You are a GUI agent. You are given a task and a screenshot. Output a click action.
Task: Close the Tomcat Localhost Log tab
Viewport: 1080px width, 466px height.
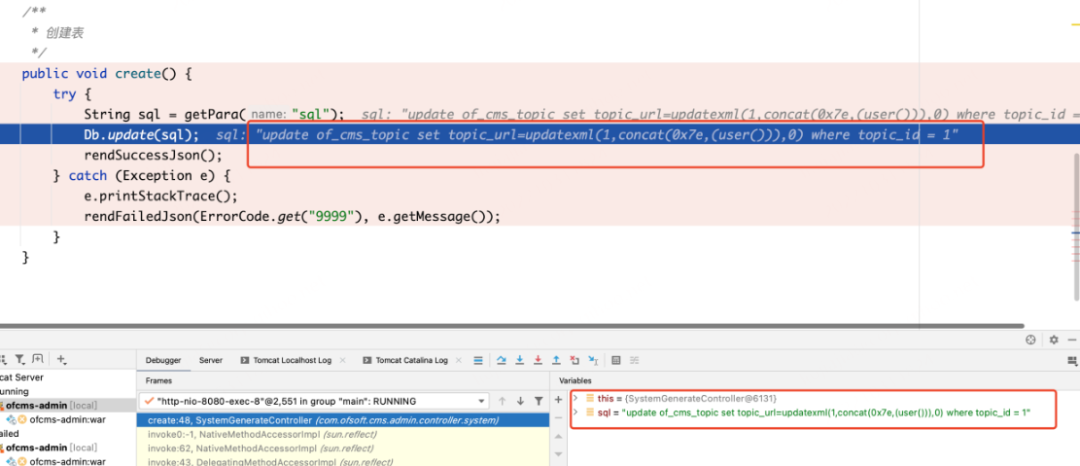342,360
